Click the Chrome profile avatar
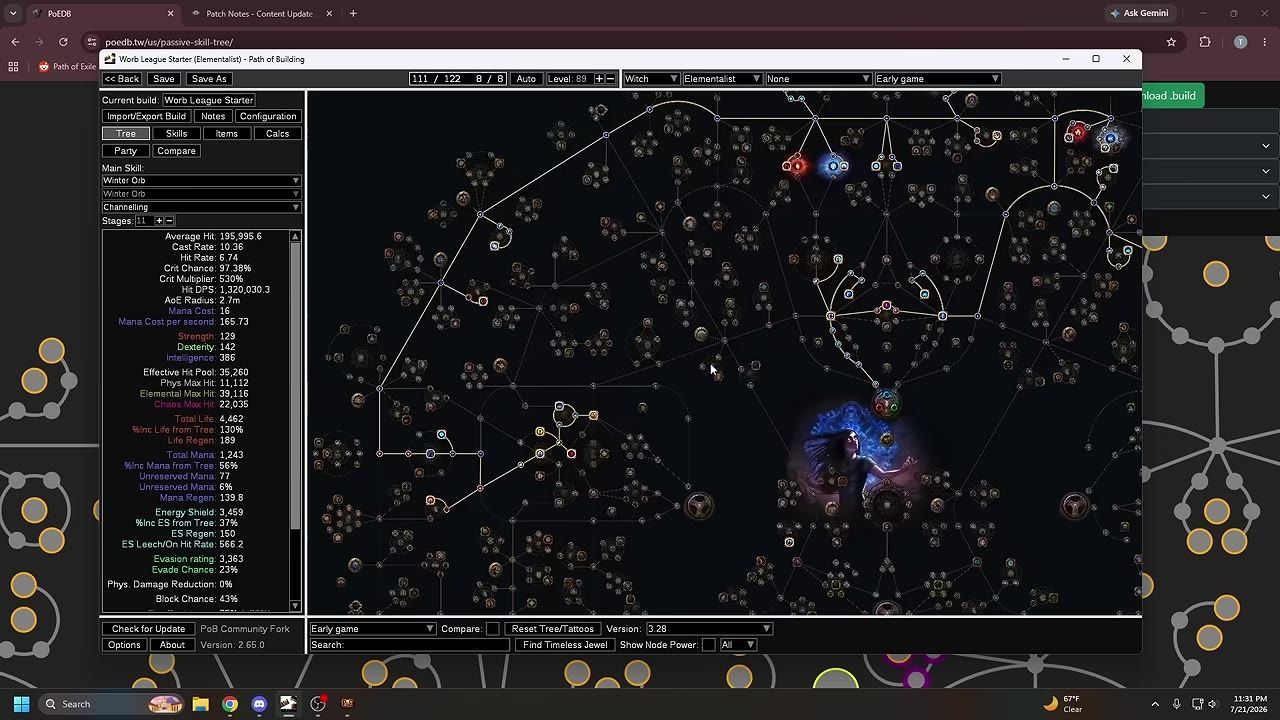The width and height of the screenshot is (1280, 720). tap(1241, 42)
